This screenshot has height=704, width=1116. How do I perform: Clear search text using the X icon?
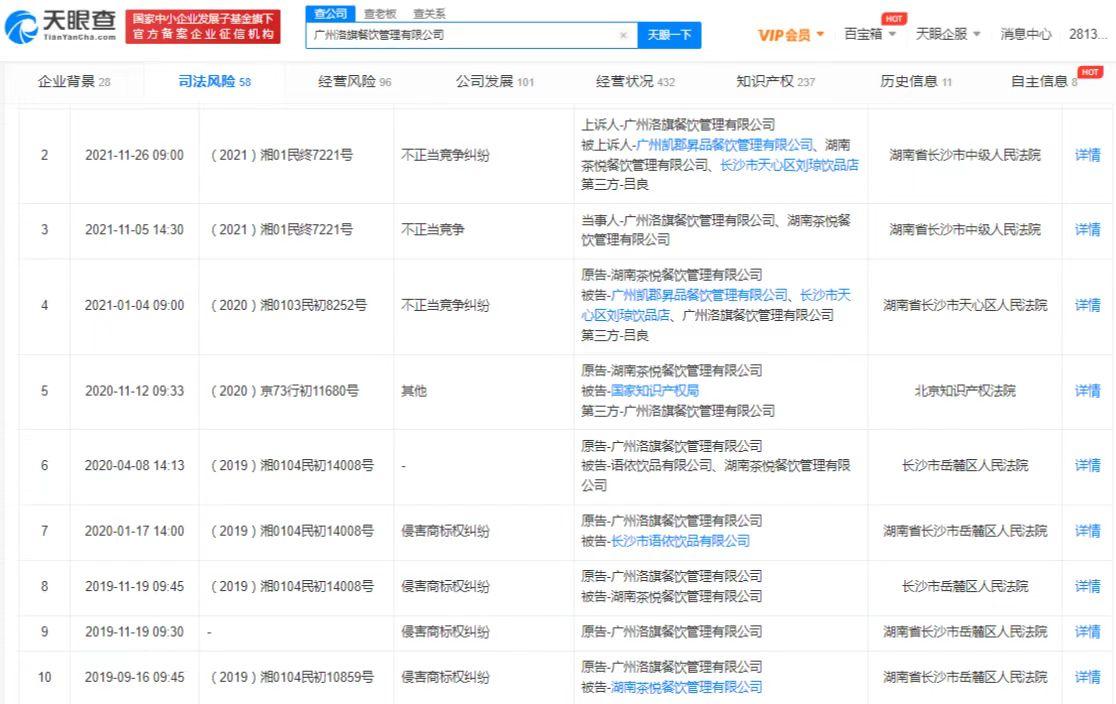(623, 34)
